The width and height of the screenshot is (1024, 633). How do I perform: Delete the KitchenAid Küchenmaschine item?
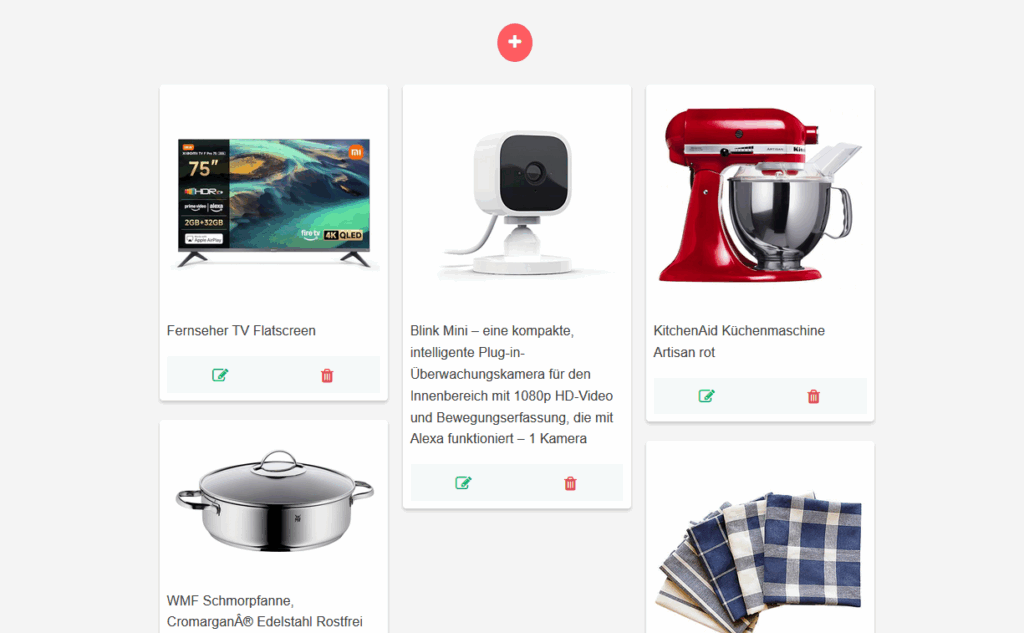coord(814,397)
